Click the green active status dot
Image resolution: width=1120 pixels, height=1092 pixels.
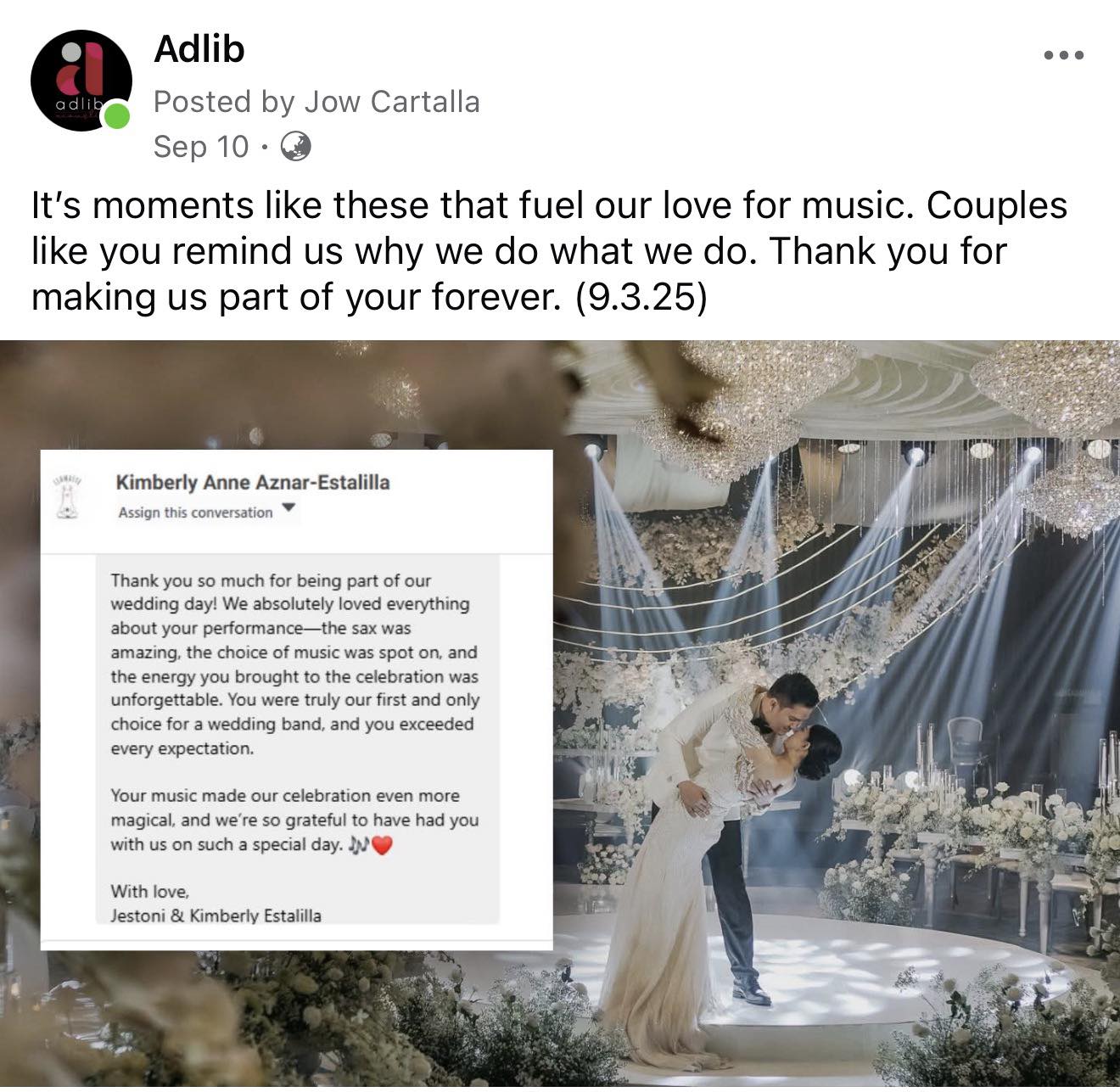117,116
